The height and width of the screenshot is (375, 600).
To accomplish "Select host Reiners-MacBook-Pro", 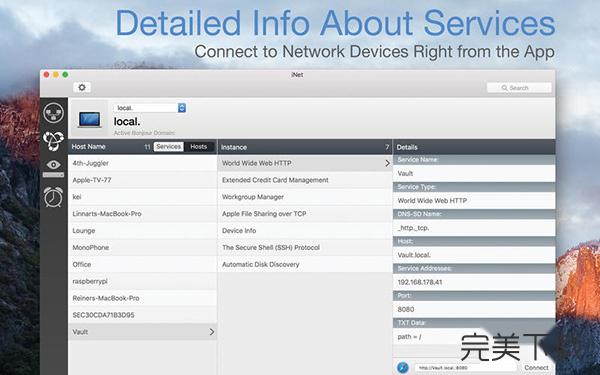I will click(x=142, y=298).
